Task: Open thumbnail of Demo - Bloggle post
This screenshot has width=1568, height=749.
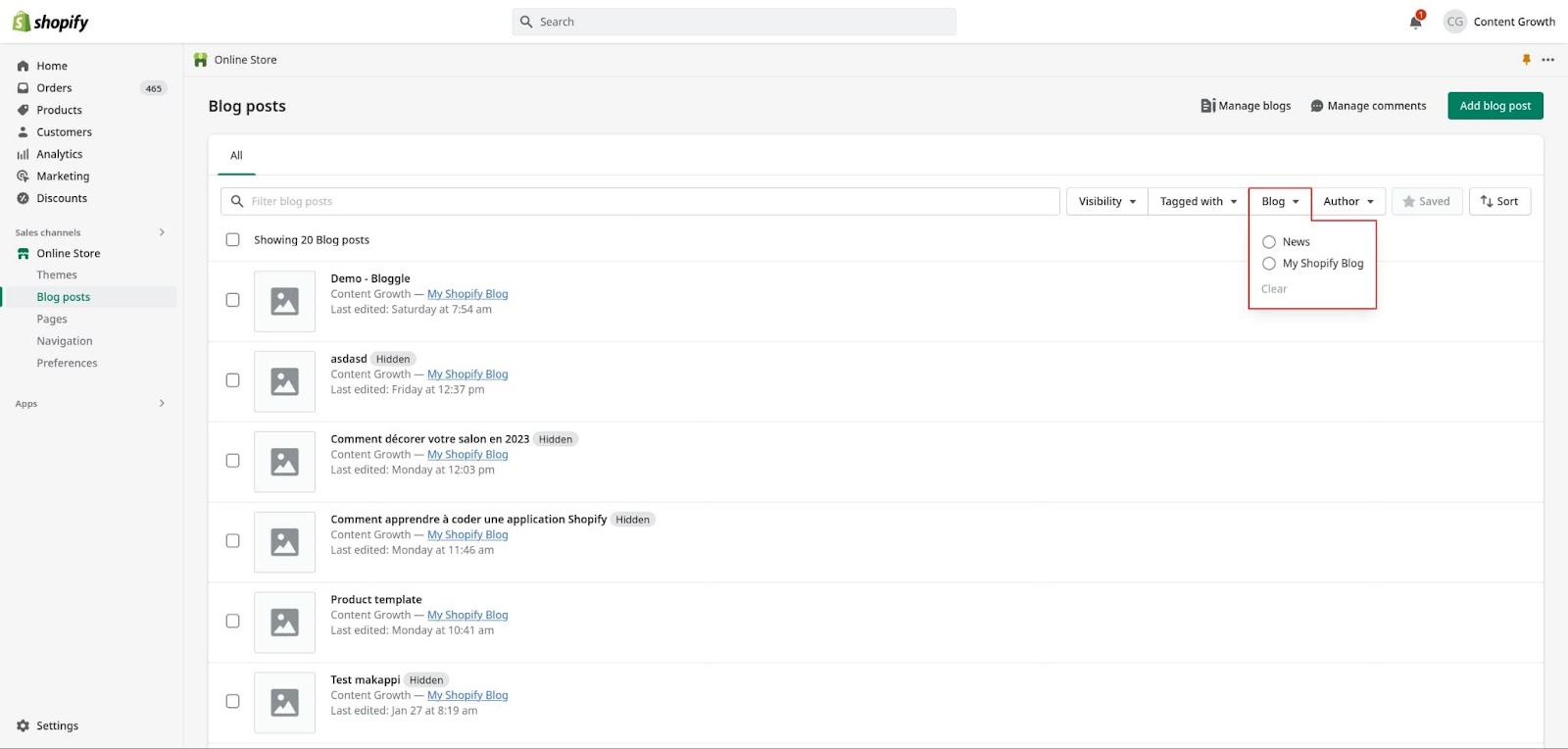Action: [x=284, y=301]
